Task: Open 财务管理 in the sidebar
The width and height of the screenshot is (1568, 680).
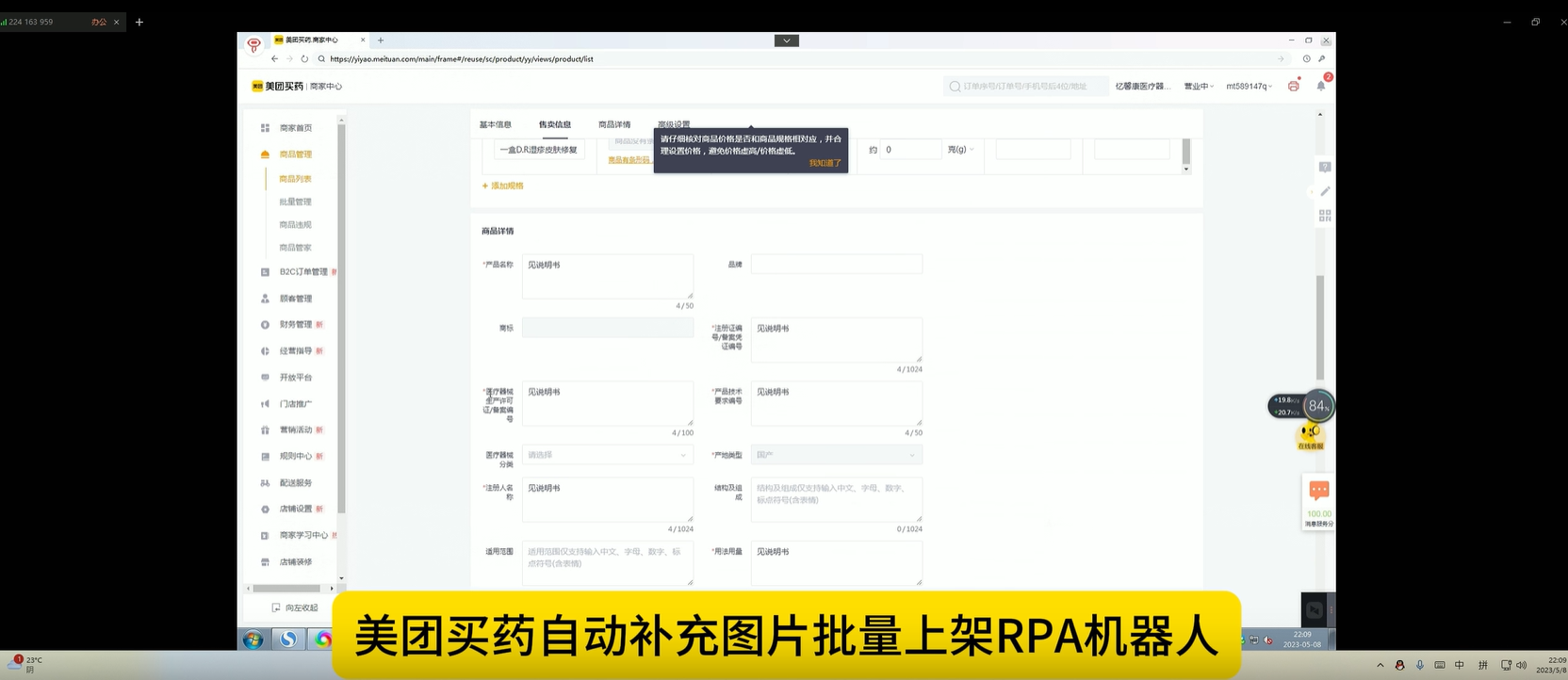Action: point(295,325)
